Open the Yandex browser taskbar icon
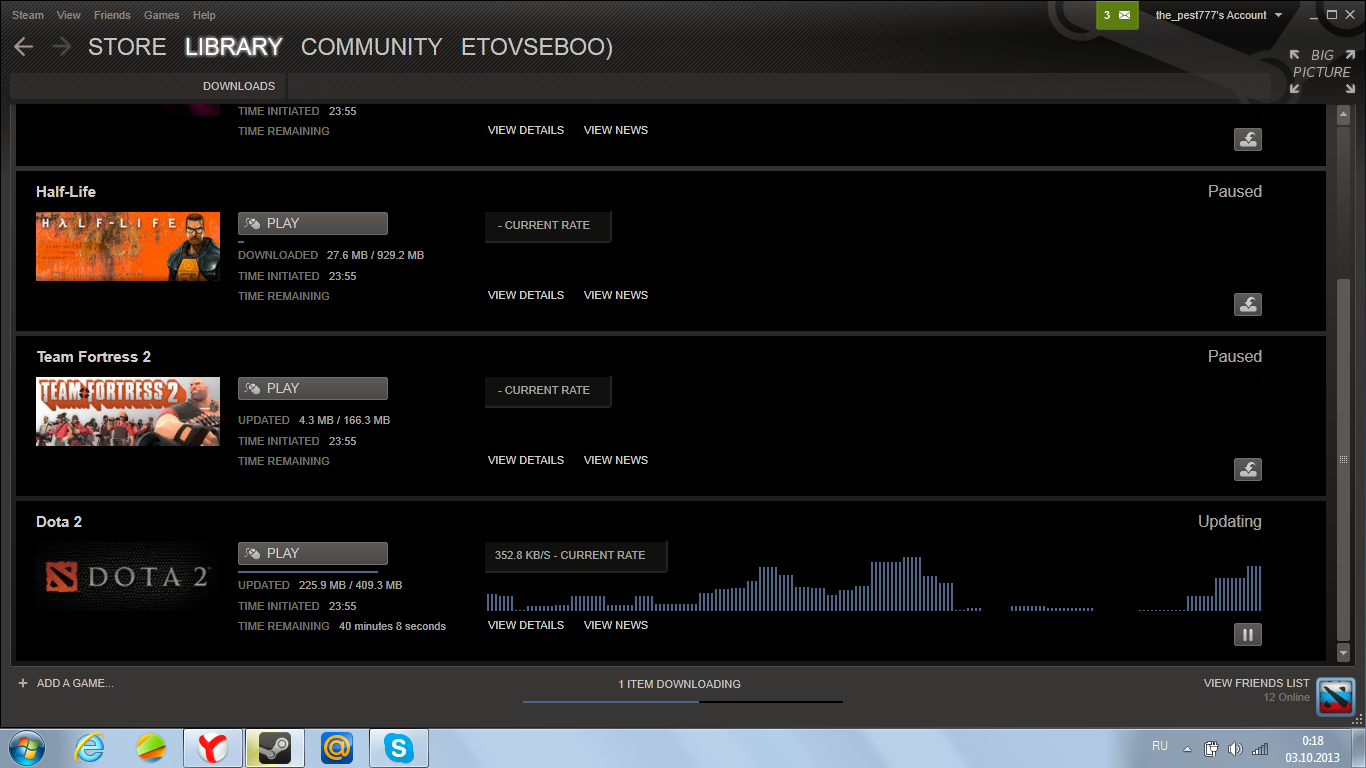The height and width of the screenshot is (768, 1366). click(212, 747)
